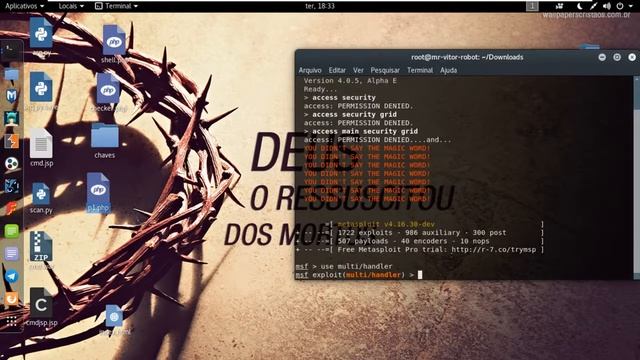Open the Locais menu
This screenshot has width=640, height=360.
pyautogui.click(x=71, y=6)
